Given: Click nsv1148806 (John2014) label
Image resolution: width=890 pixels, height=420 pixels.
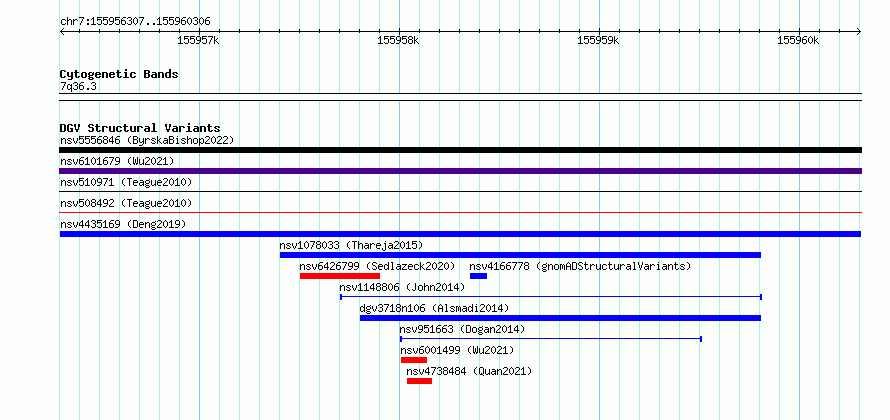Looking at the screenshot, I should tap(402, 287).
